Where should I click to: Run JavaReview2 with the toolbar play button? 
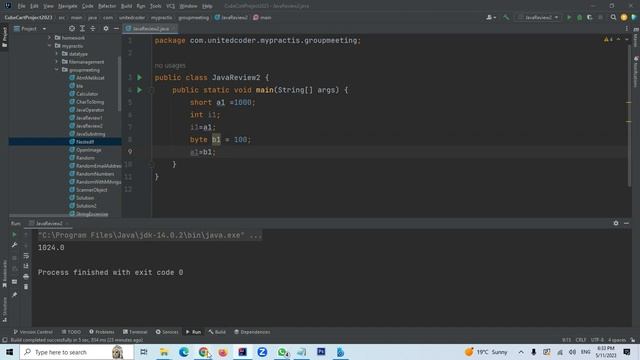click(x=569, y=18)
